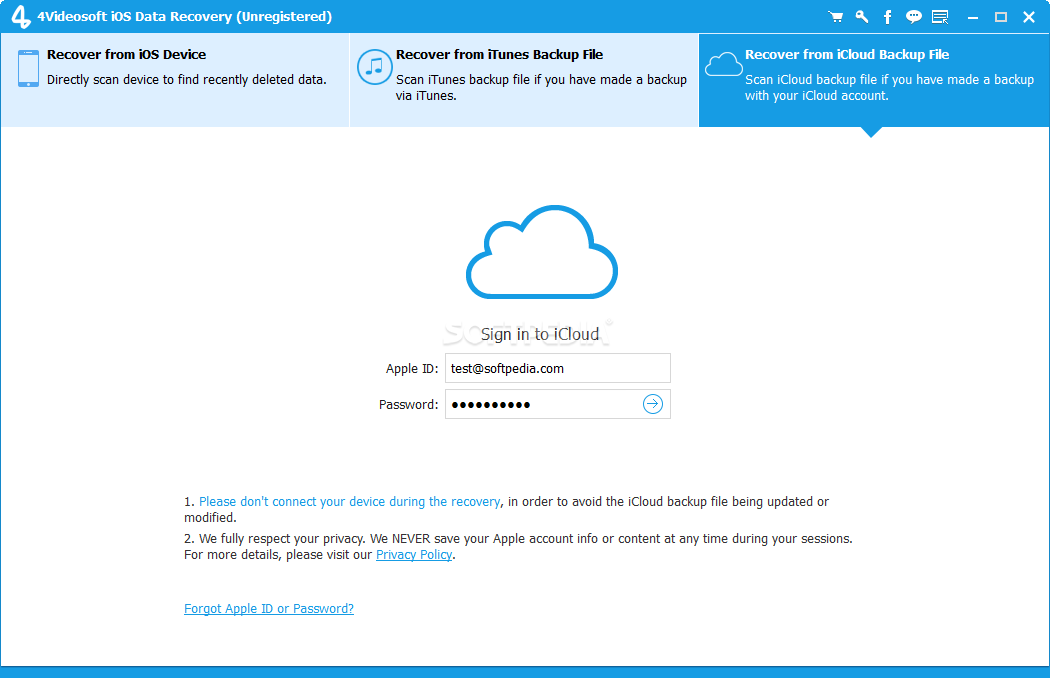1050x678 pixels.
Task: Open the title bar menu icon
Action: [940, 17]
